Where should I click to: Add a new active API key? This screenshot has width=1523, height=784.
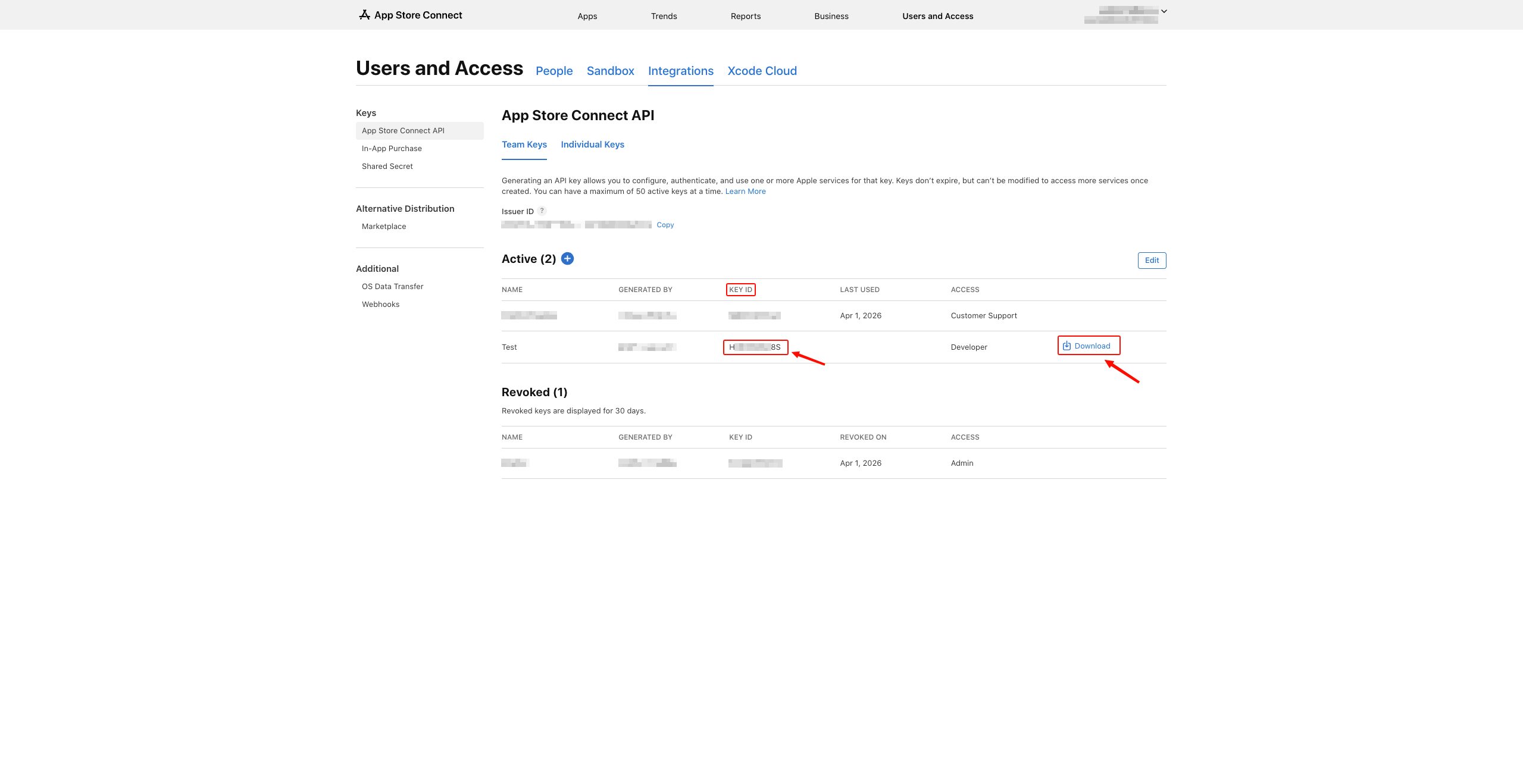568,259
